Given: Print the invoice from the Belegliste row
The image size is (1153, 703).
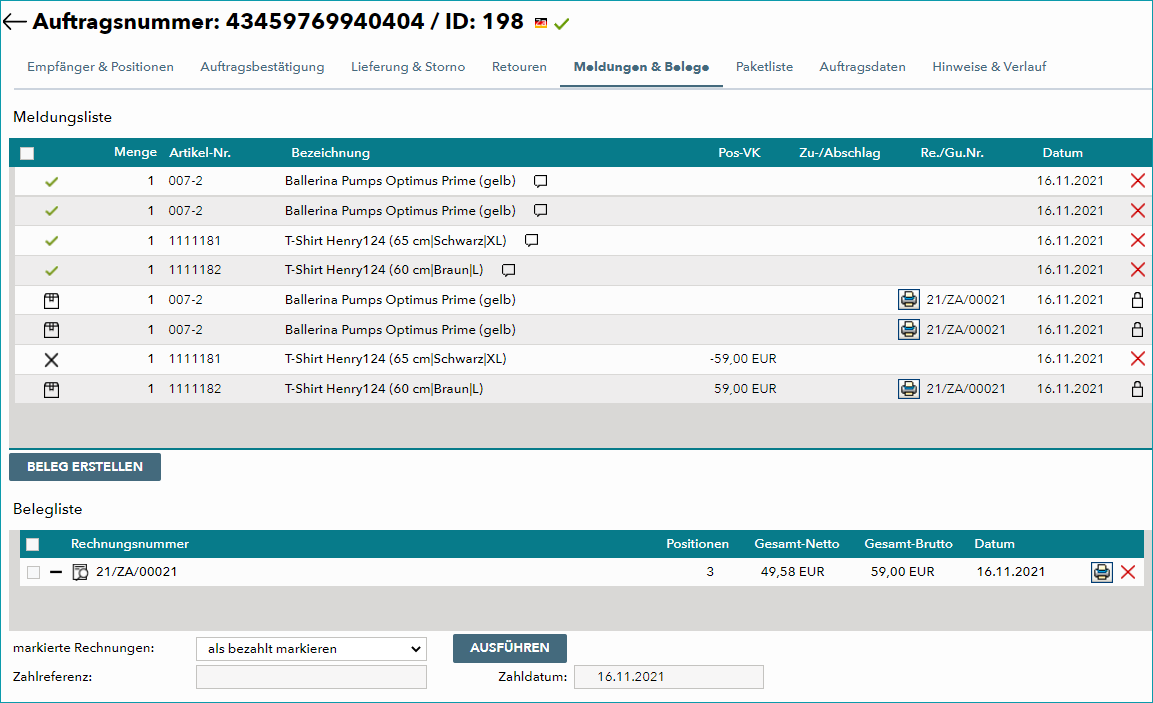Looking at the screenshot, I should coord(1102,572).
